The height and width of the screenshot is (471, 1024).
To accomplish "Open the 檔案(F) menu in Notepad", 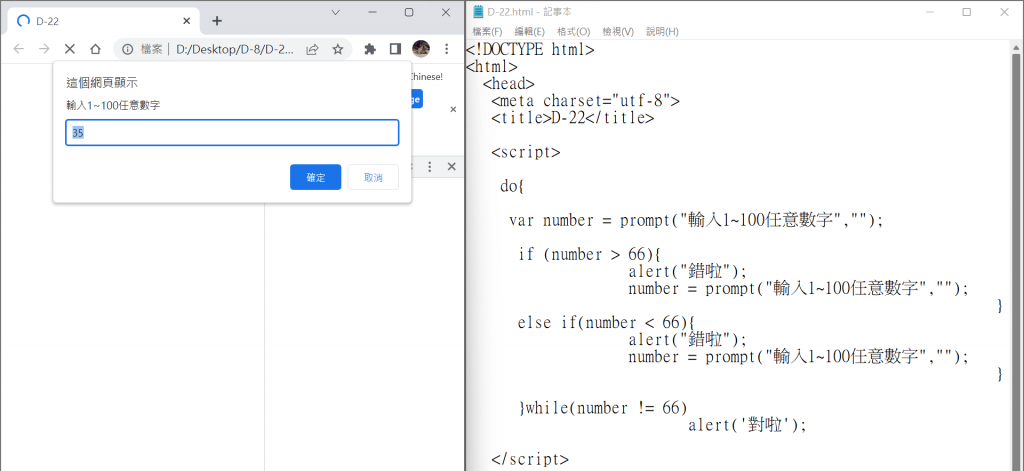I will coord(487,31).
